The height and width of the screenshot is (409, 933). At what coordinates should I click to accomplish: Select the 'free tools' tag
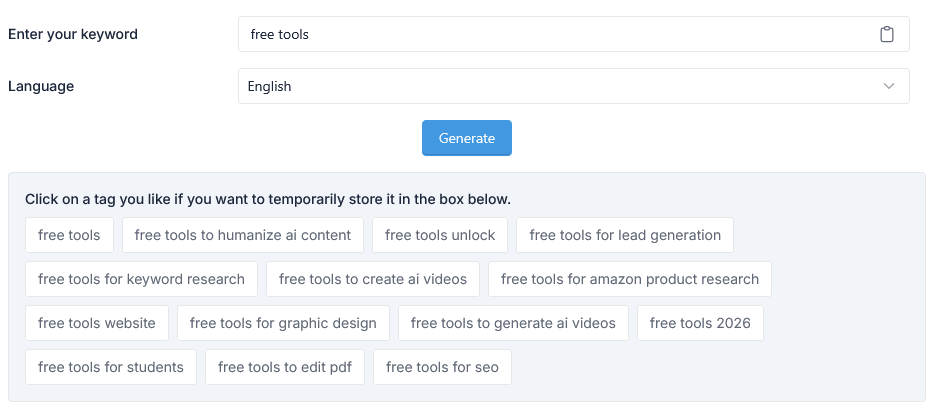coord(69,235)
